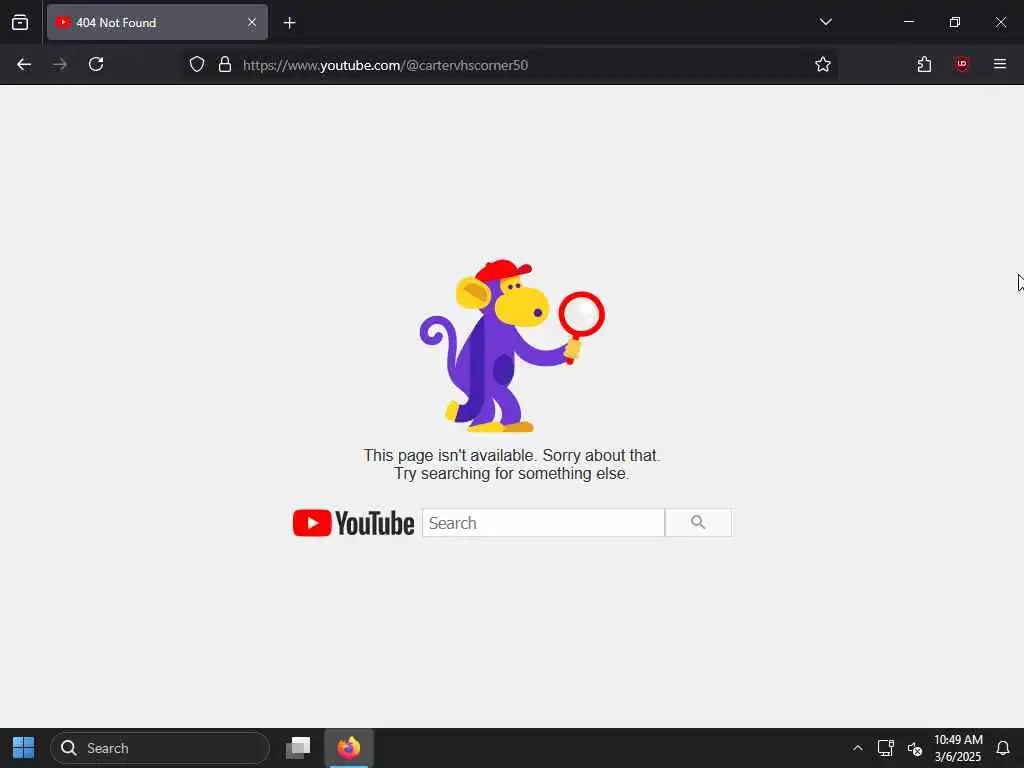1024x768 pixels.
Task: View site security lock information
Action: click(x=225, y=64)
